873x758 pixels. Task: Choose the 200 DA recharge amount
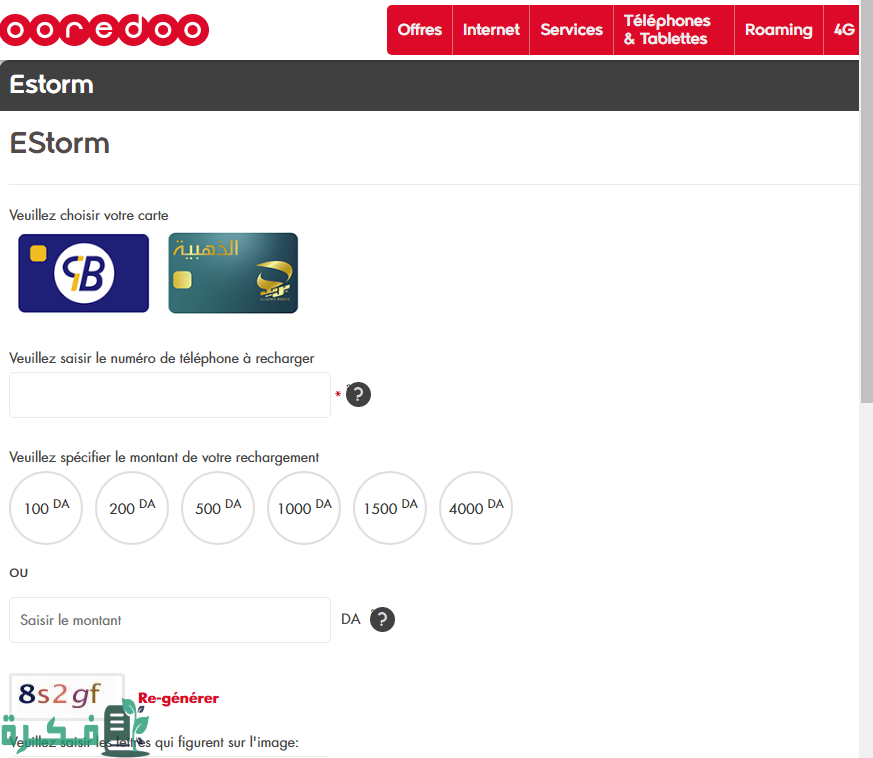coord(132,508)
